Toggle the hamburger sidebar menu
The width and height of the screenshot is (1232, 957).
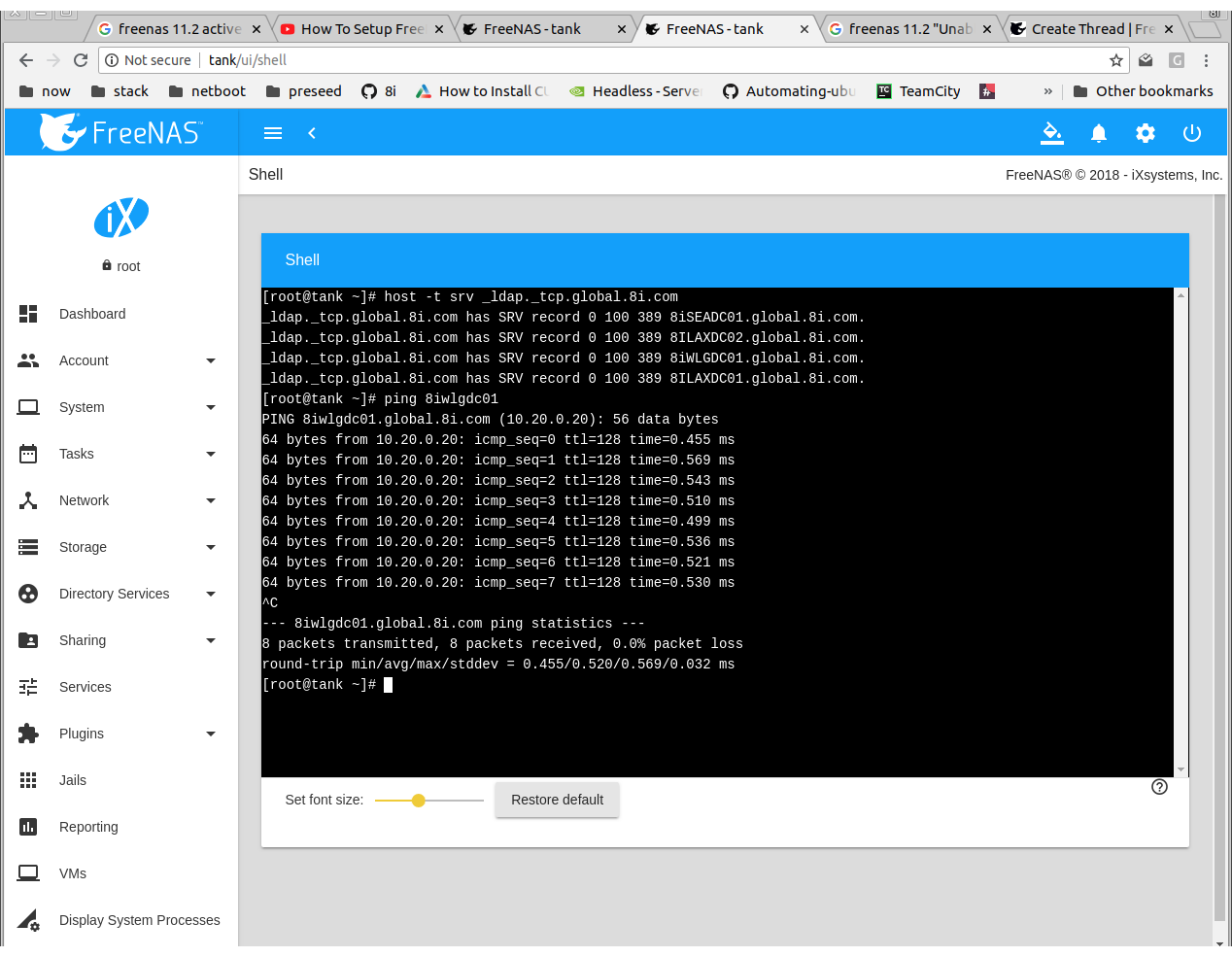[273, 133]
